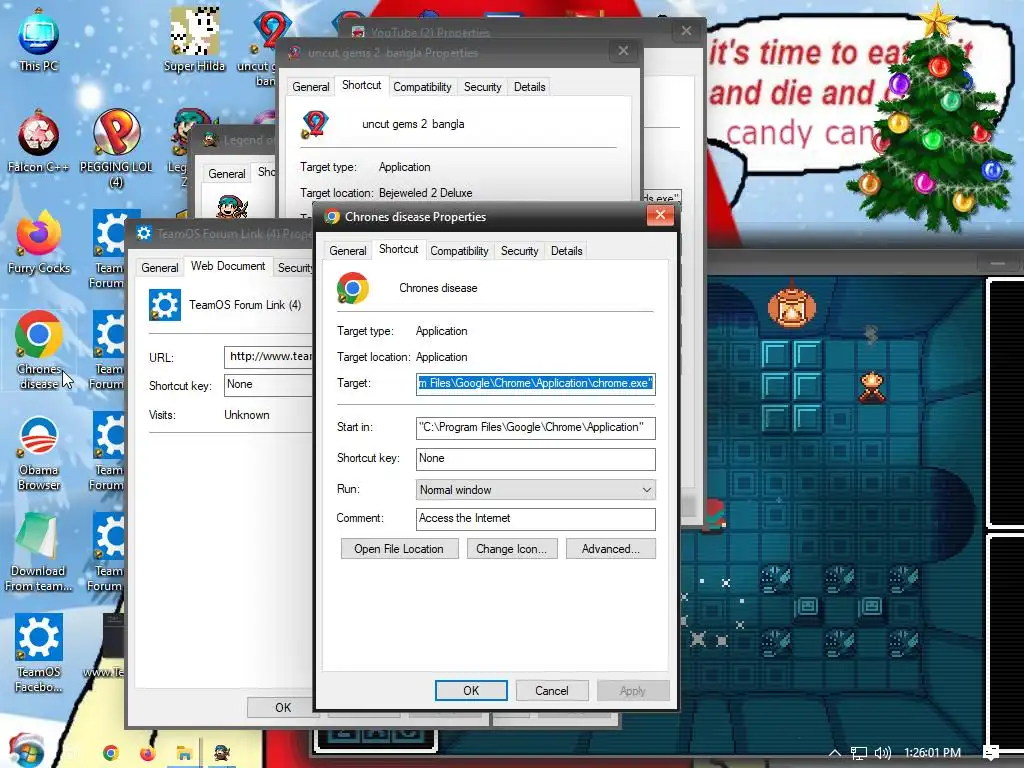Image resolution: width=1024 pixels, height=768 pixels.
Task: Open Chrome from the taskbar
Action: coord(111,753)
